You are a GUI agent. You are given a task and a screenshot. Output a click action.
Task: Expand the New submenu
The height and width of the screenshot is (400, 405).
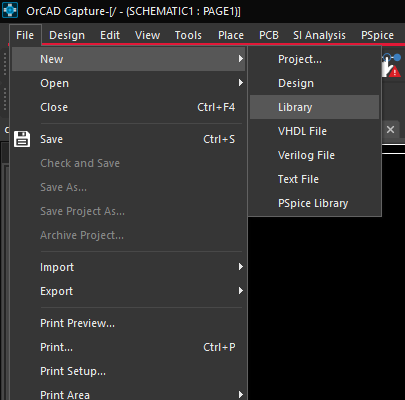[128, 59]
